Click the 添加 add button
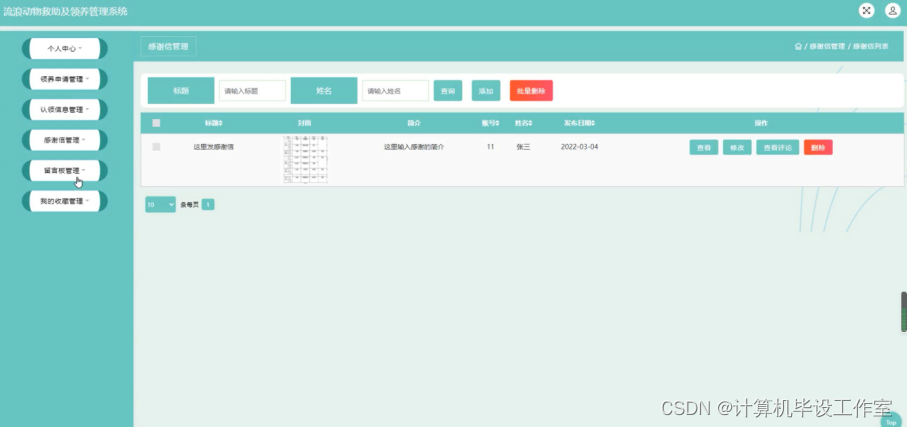907x427 pixels. tap(486, 91)
